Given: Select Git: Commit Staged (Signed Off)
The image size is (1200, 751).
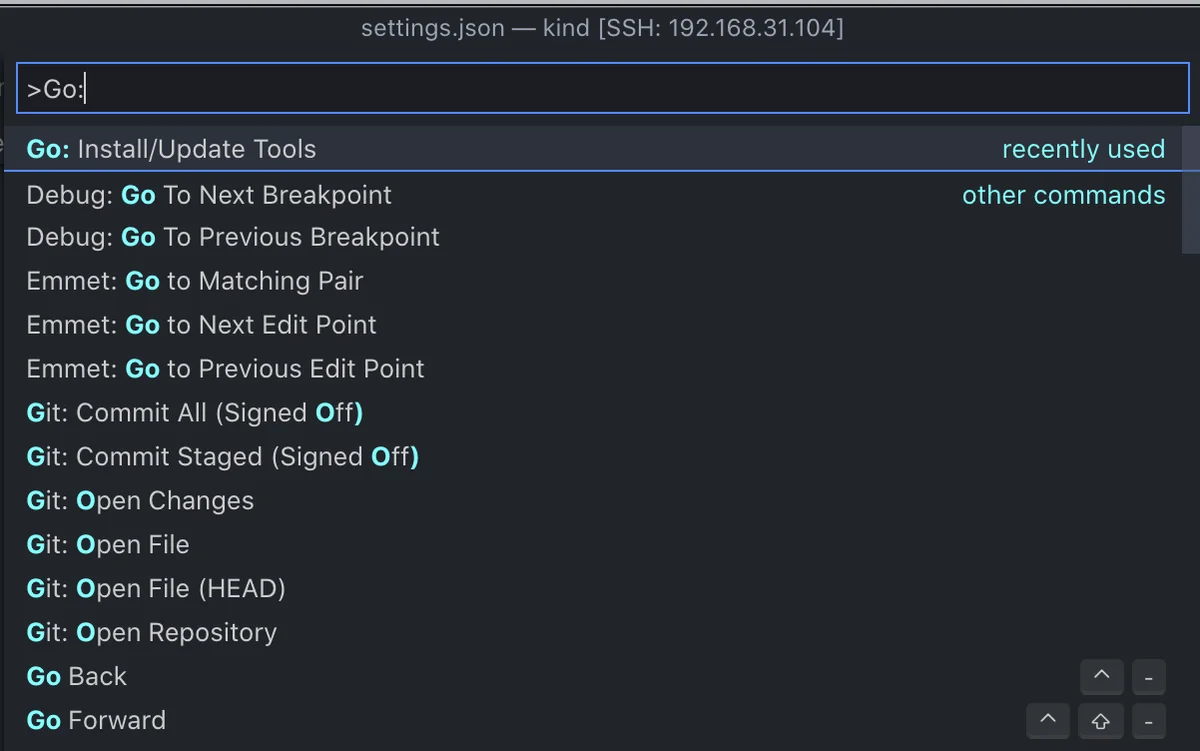Looking at the screenshot, I should (x=592, y=457).
